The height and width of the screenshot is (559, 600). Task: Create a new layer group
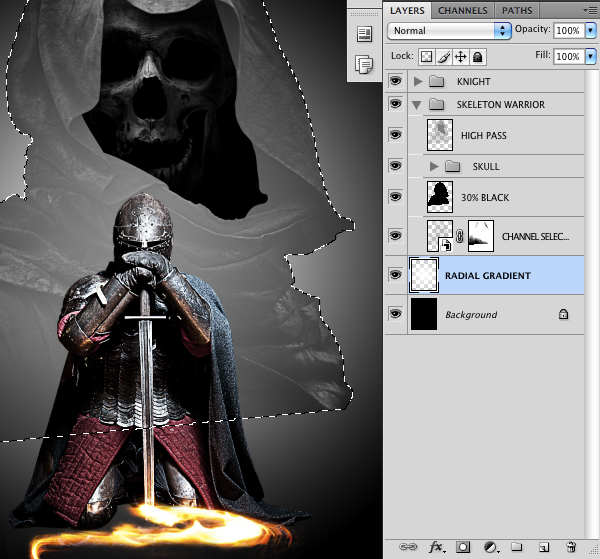(x=517, y=547)
